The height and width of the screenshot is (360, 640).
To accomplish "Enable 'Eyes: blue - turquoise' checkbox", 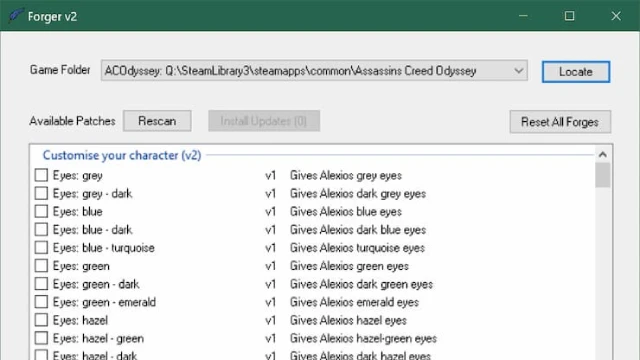I will click(41, 247).
